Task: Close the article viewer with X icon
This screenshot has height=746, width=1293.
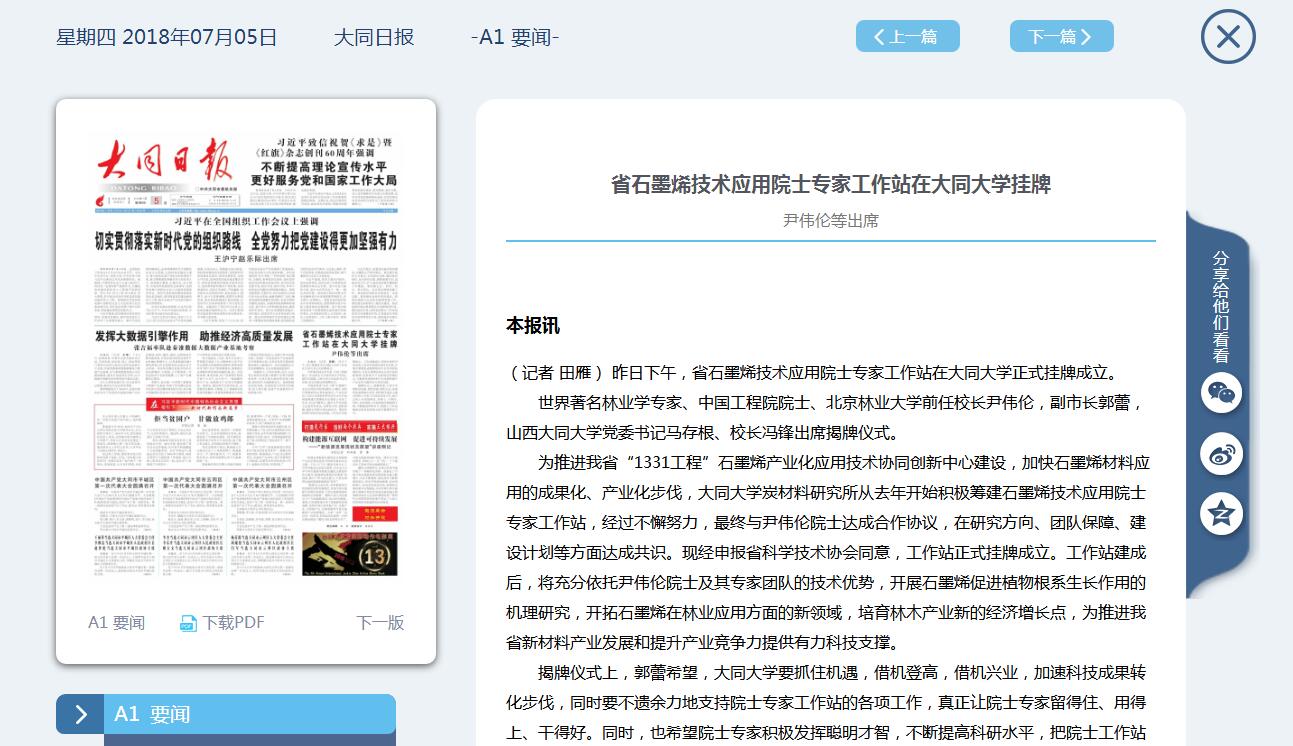Action: point(1228,37)
